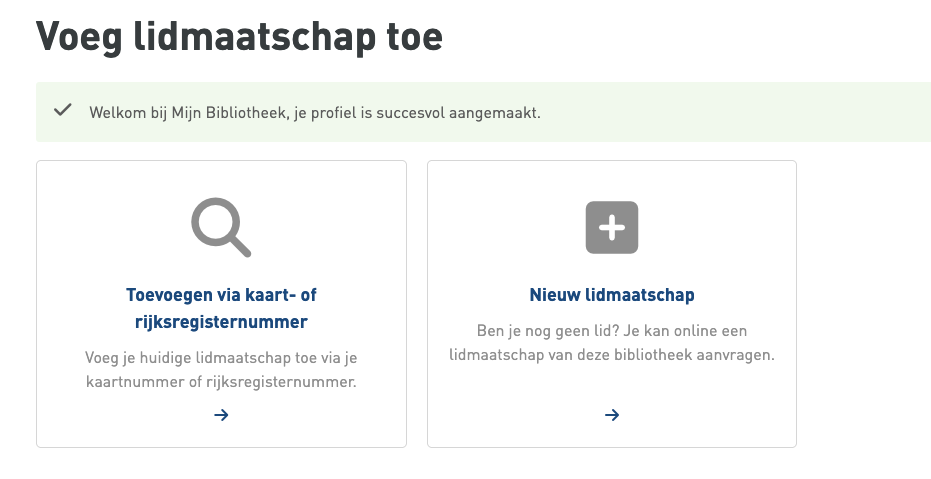Click the 'Welkom bij Mijn Bibliotheek' message

pyautogui.click(x=180, y=112)
